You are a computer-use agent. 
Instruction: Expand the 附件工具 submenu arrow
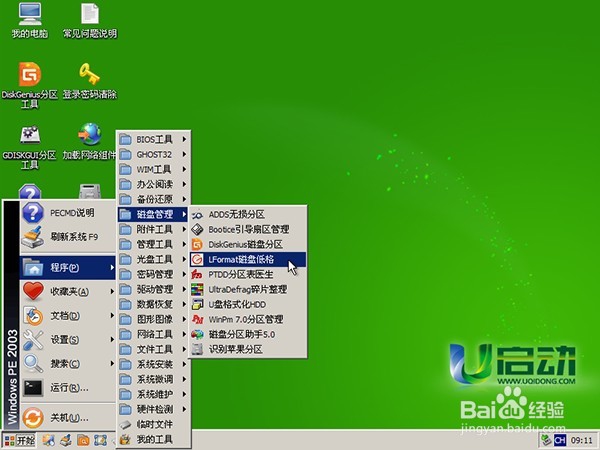point(184,229)
